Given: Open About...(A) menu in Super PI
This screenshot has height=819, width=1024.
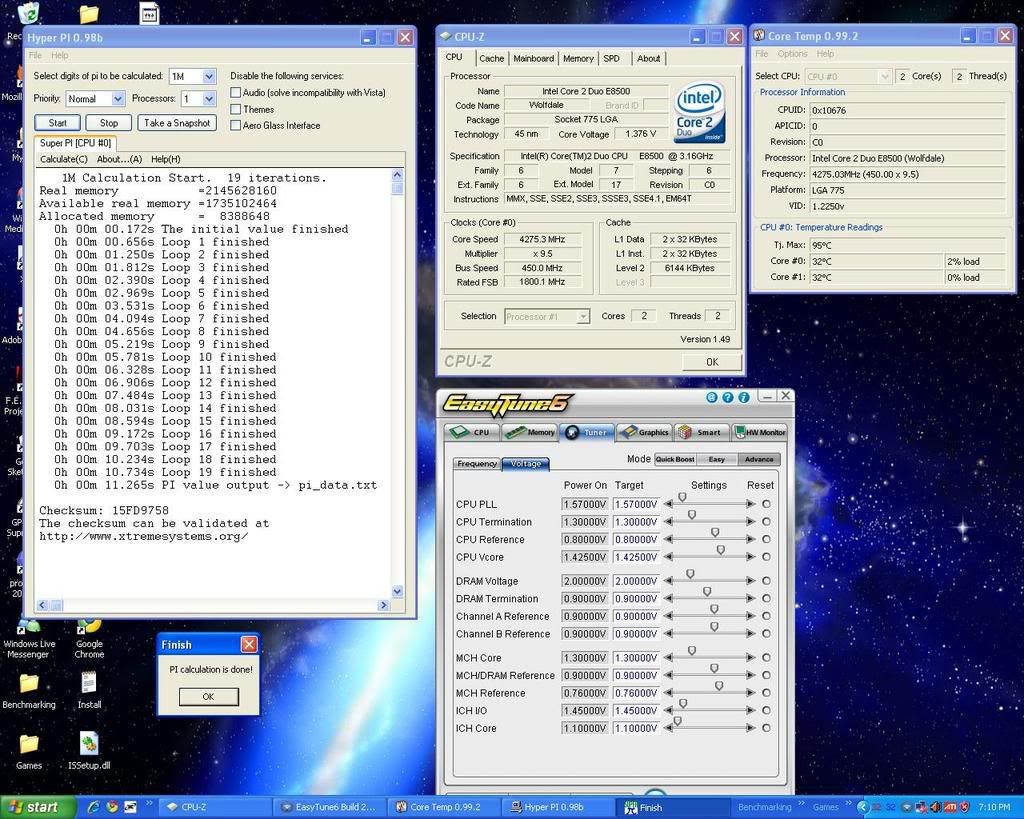Looking at the screenshot, I should pos(119,159).
